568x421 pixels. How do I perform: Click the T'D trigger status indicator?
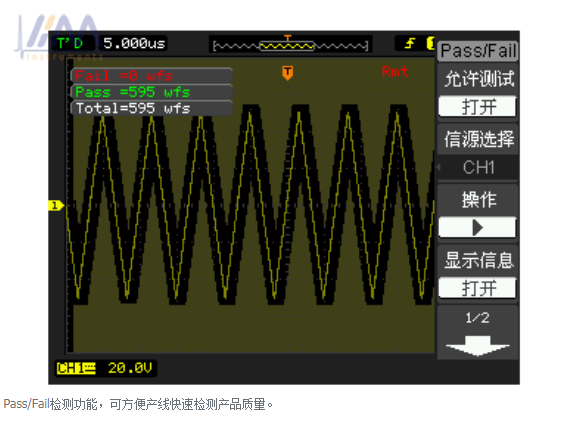pyautogui.click(x=70, y=43)
